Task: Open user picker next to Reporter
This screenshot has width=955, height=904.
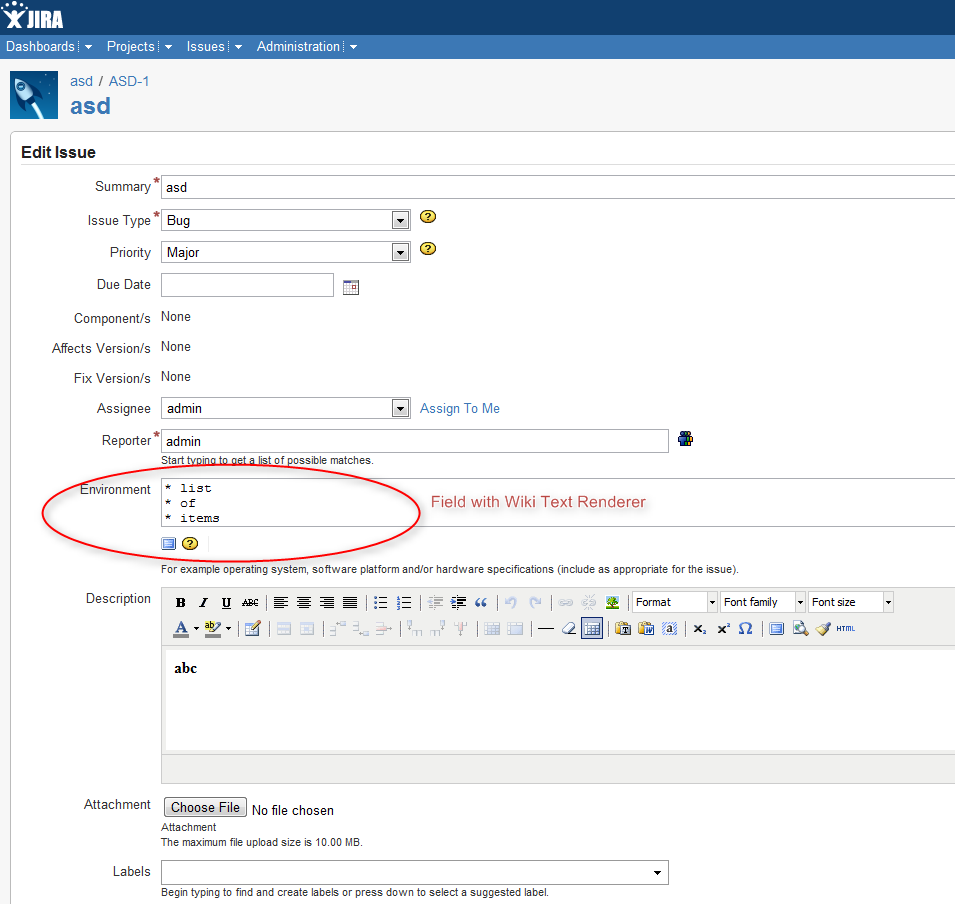Action: coord(685,439)
